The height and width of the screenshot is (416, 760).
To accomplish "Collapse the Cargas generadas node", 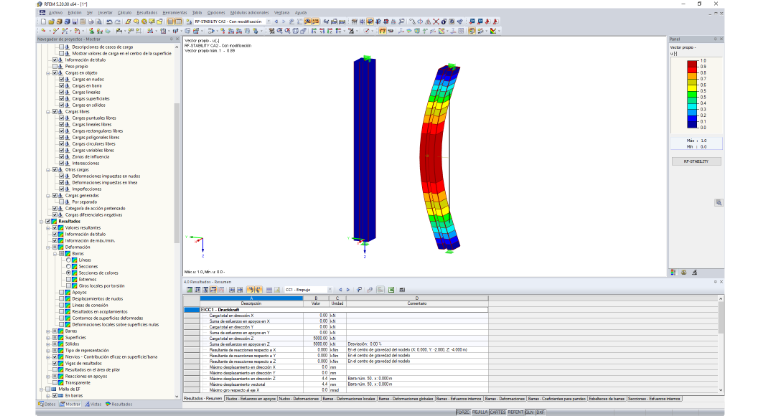I will (48, 195).
